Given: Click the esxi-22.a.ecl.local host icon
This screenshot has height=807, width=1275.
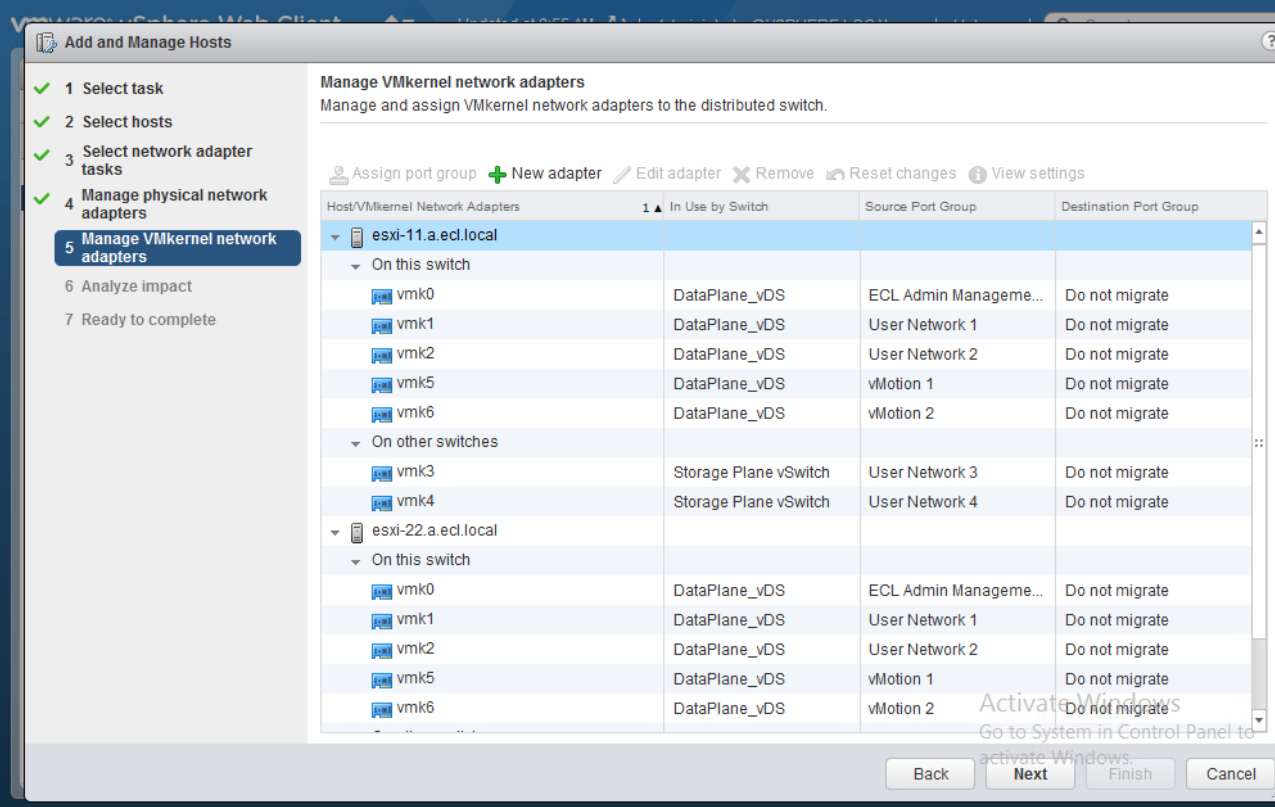Looking at the screenshot, I should [357, 532].
